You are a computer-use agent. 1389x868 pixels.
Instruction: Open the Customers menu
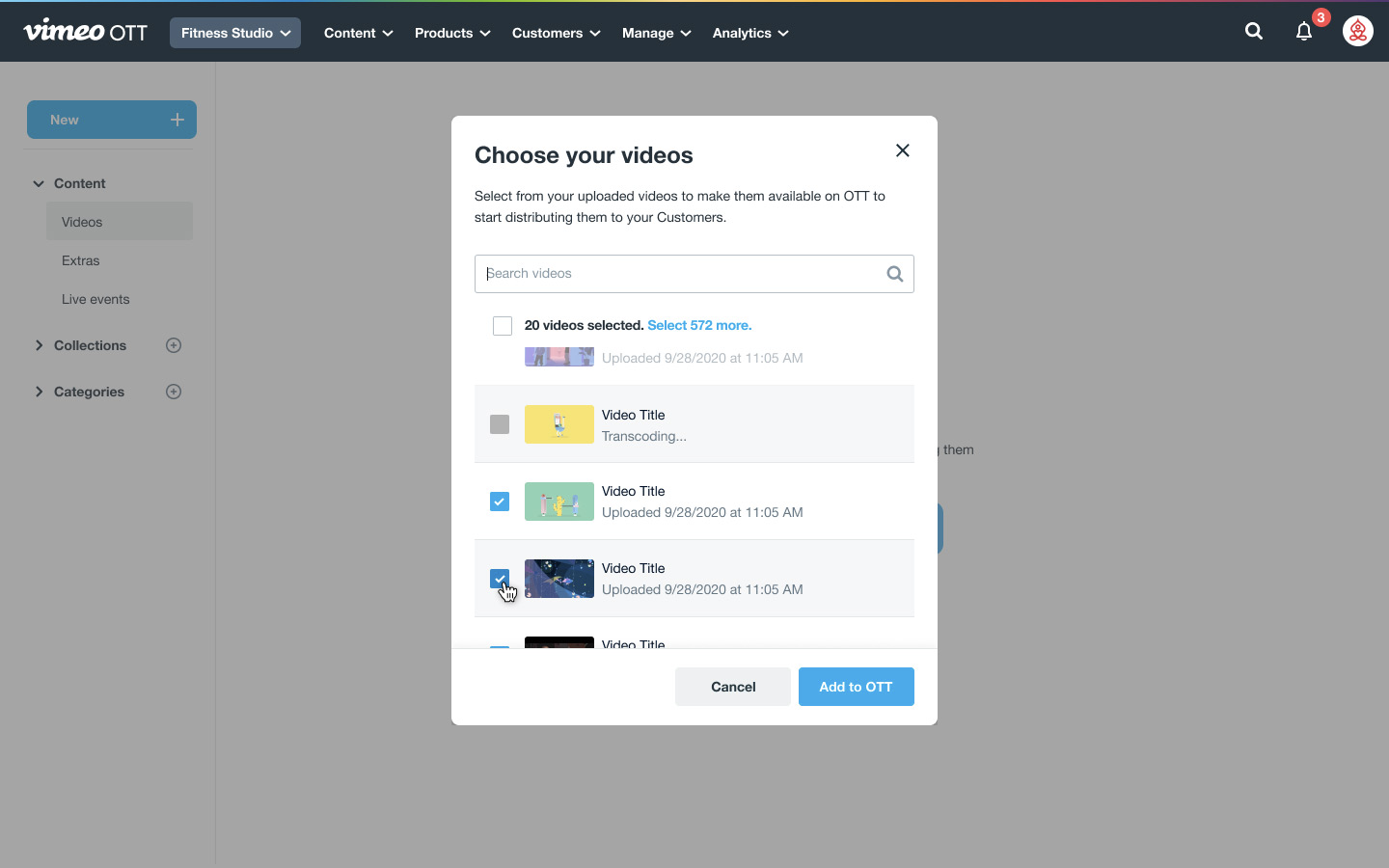556,33
